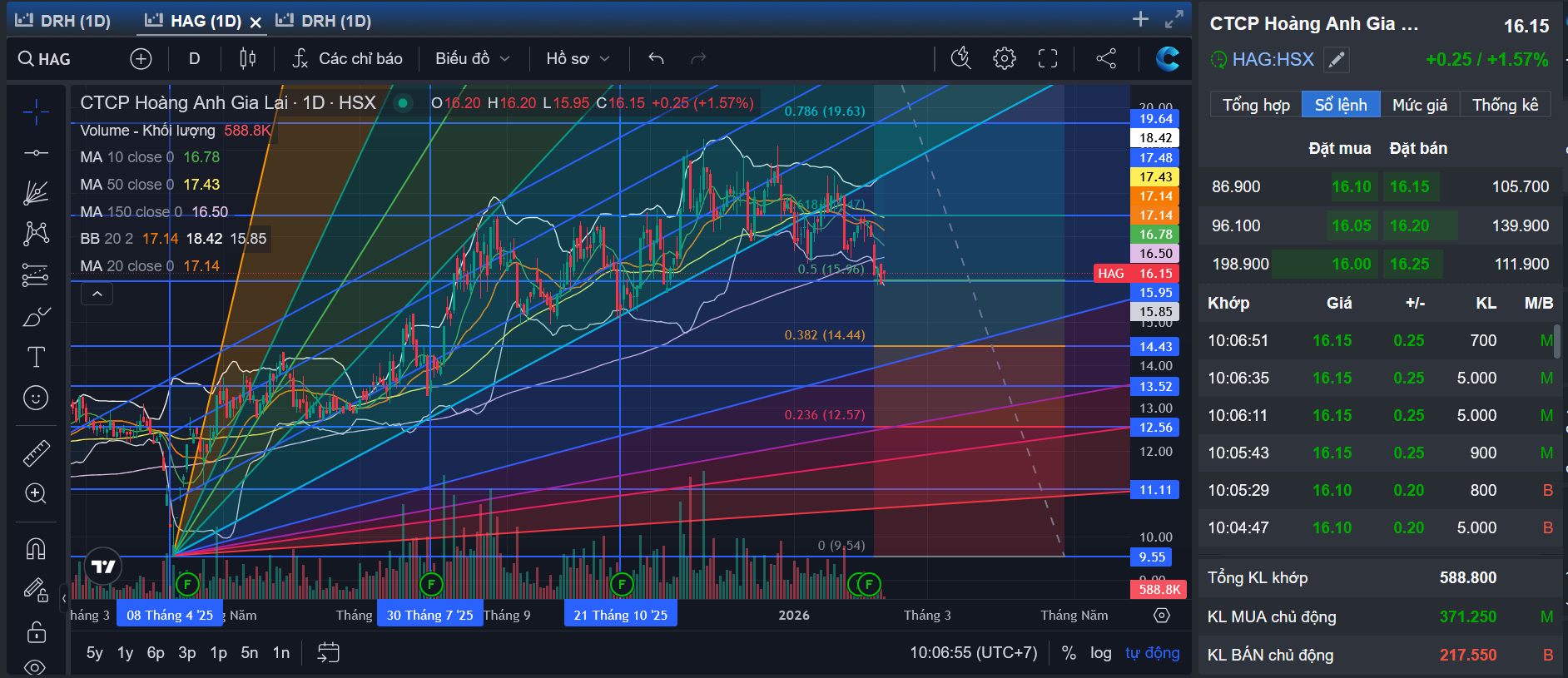The image size is (1568, 678).
Task: Collapse the indicator legend with chevron
Action: [97, 294]
